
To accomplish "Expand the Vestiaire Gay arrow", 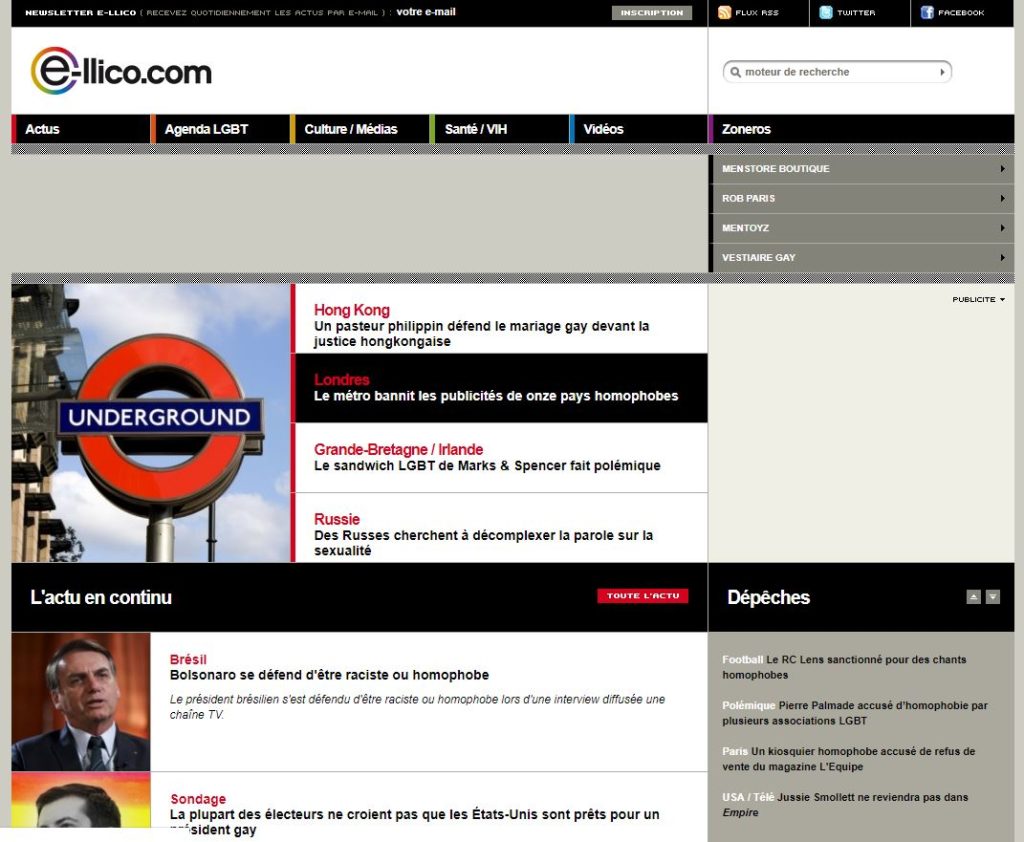I will tap(1002, 257).
